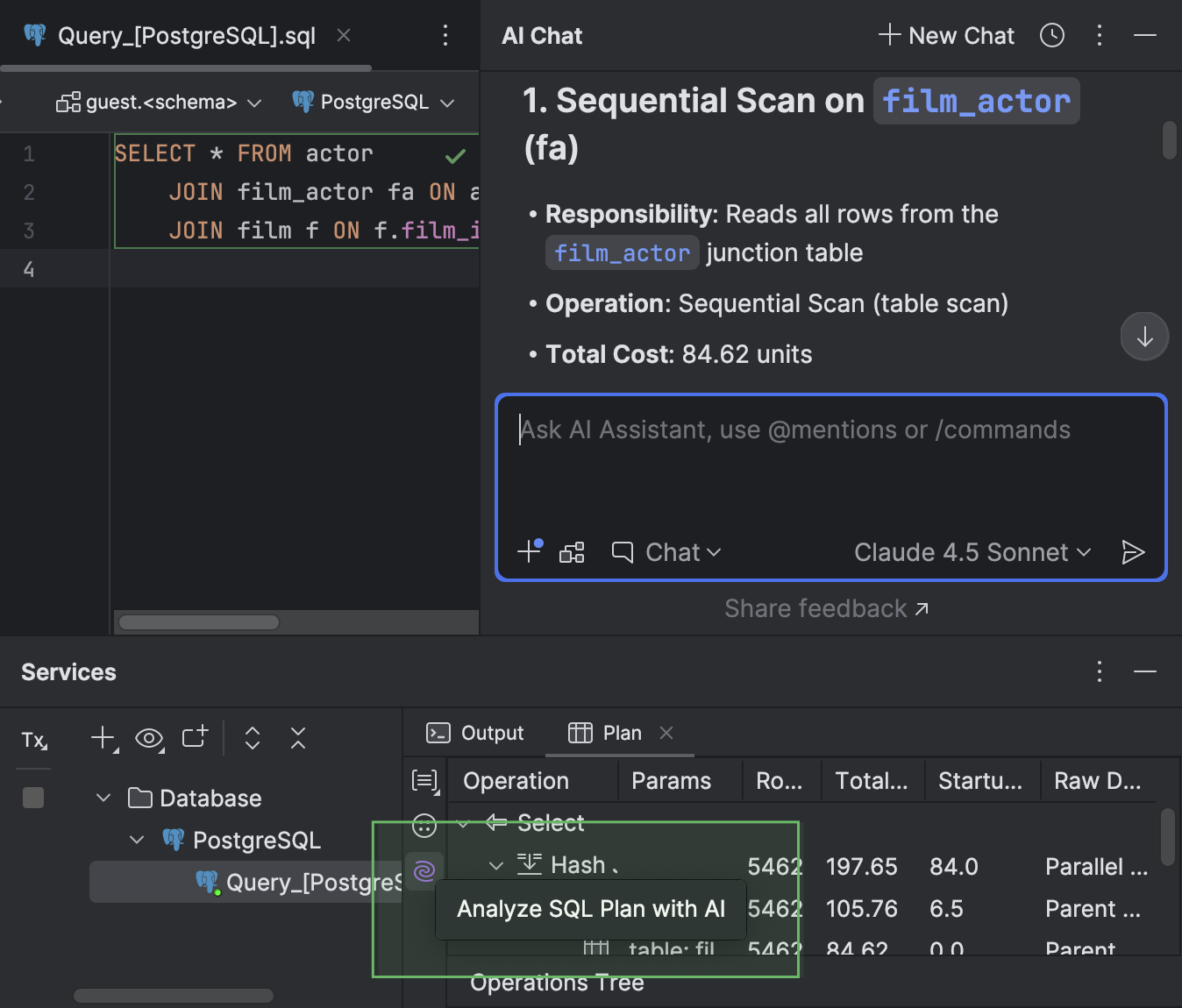Open the Share feedback link
This screenshot has width=1182, height=1008.
[x=825, y=608]
